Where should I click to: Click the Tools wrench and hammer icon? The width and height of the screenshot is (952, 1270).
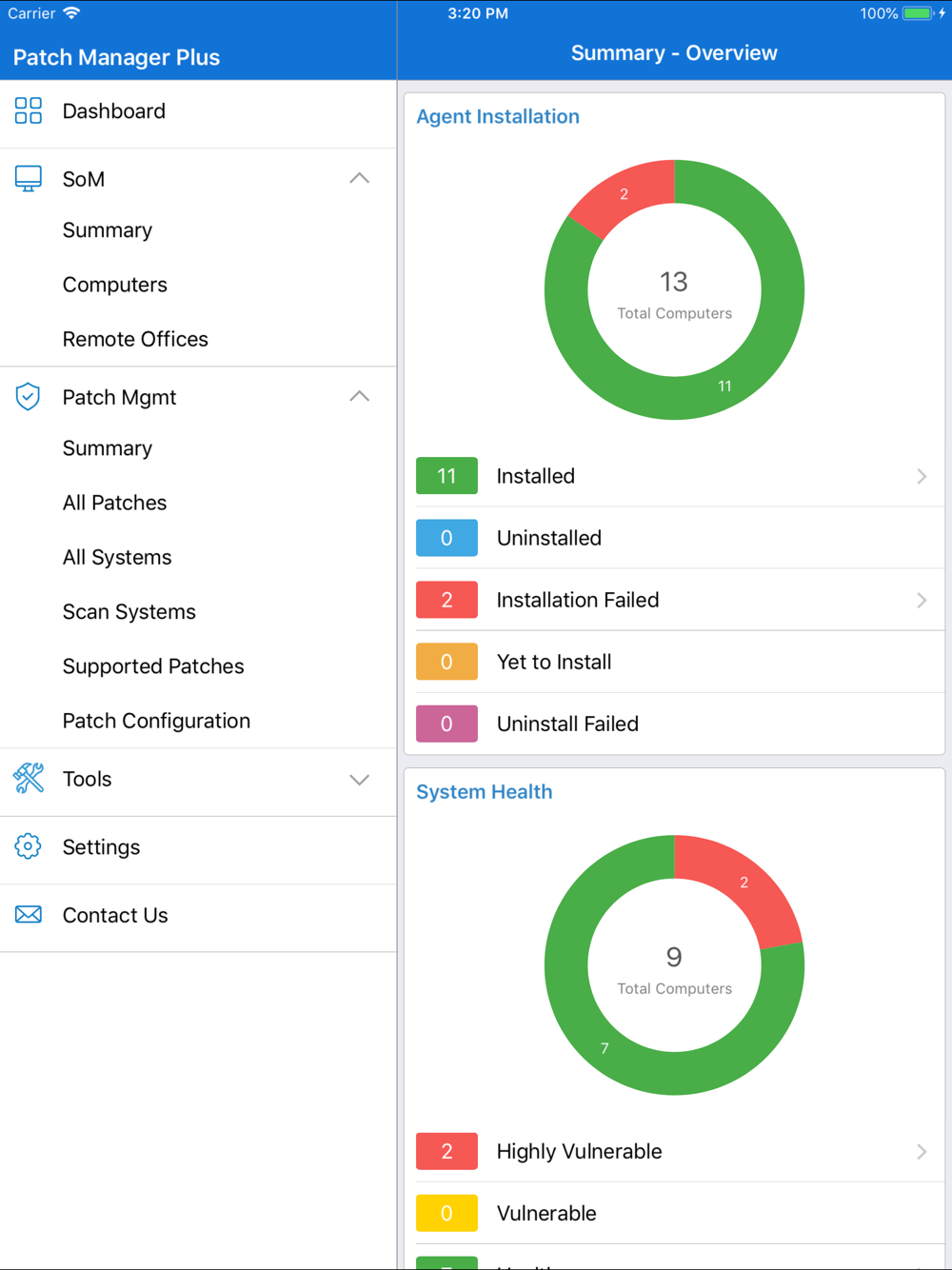[29, 779]
